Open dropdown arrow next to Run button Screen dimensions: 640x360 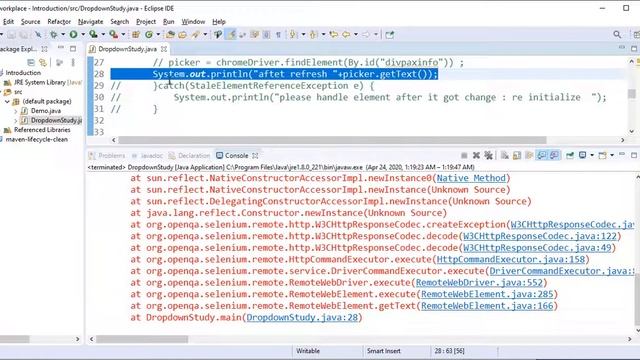coord(82,35)
